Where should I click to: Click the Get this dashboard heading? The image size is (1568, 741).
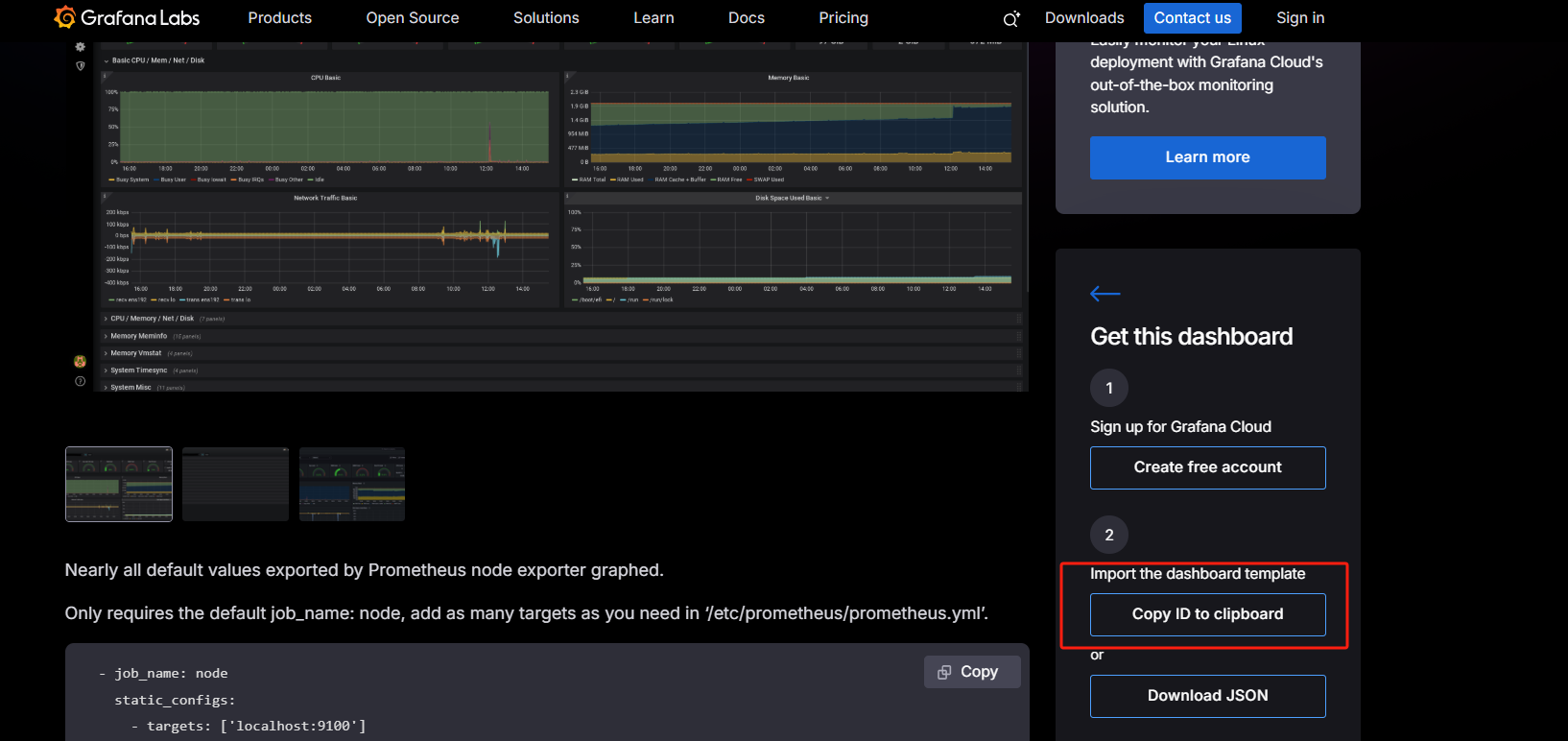1192,337
